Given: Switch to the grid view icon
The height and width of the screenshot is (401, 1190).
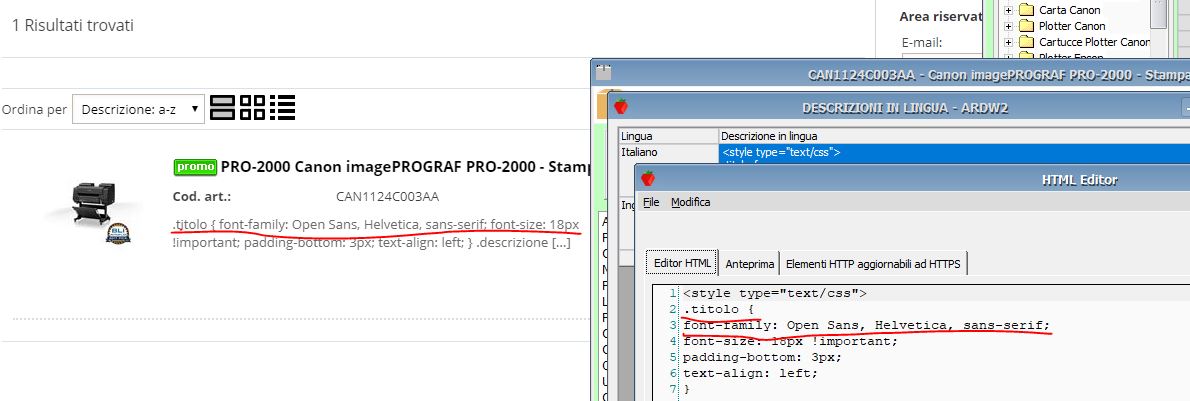Looking at the screenshot, I should 252,108.
